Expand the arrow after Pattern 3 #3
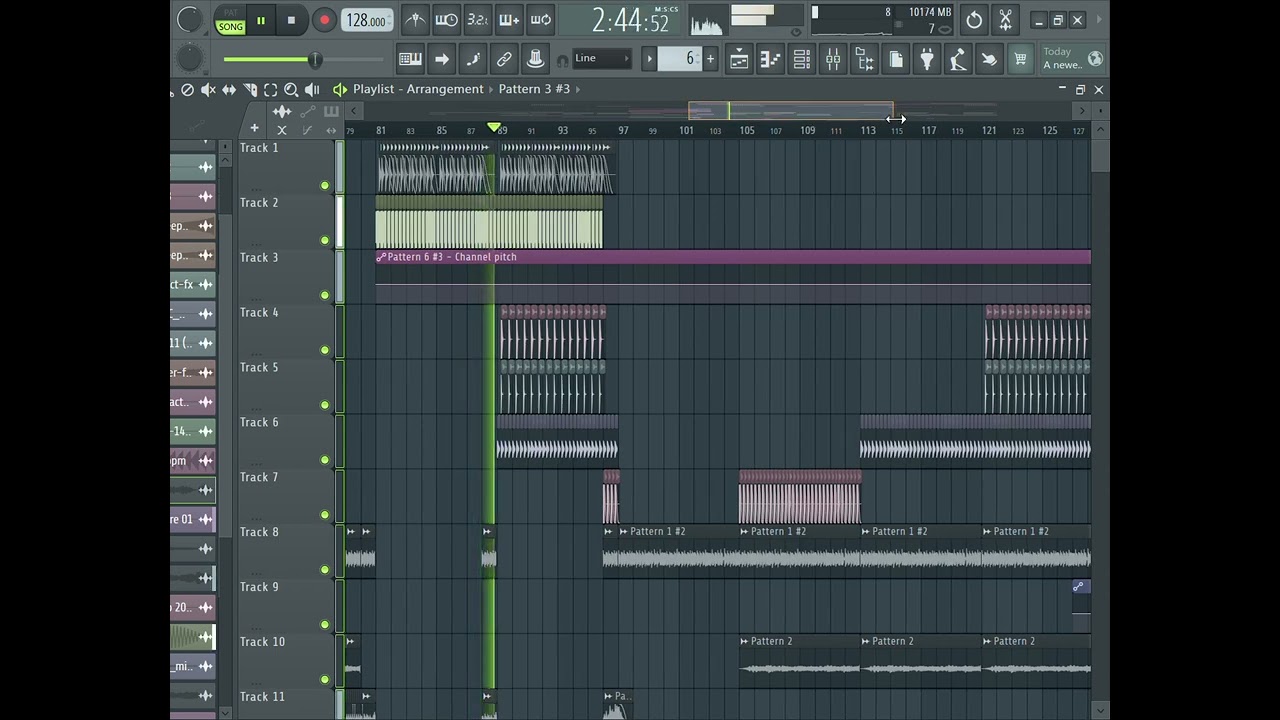This screenshot has width=1280, height=720. (x=578, y=89)
